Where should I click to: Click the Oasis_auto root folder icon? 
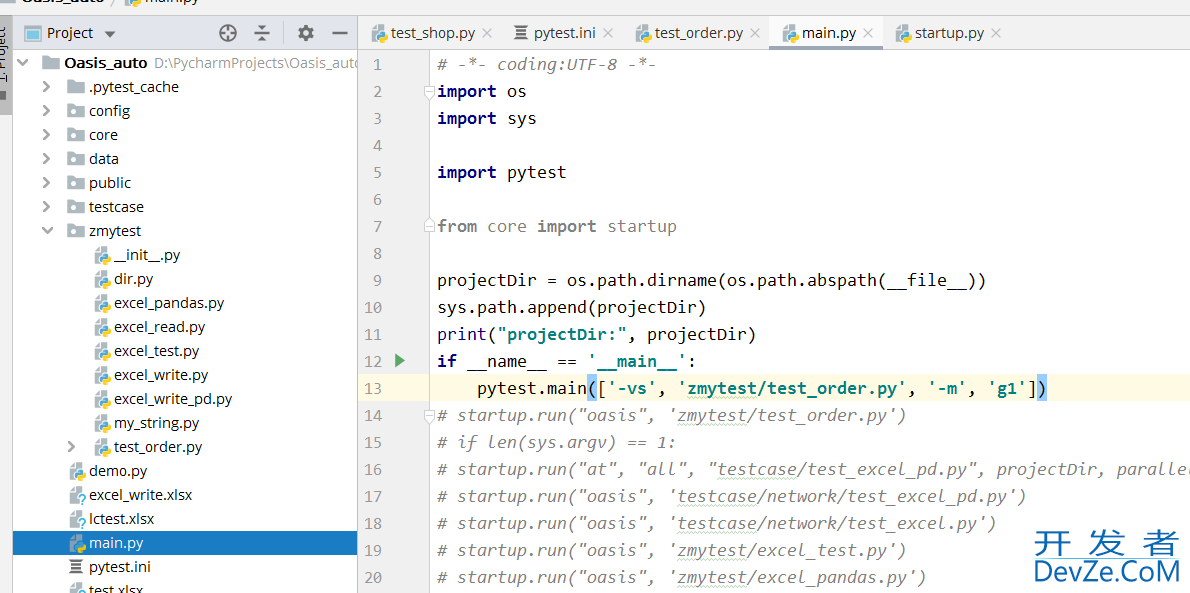[51, 62]
